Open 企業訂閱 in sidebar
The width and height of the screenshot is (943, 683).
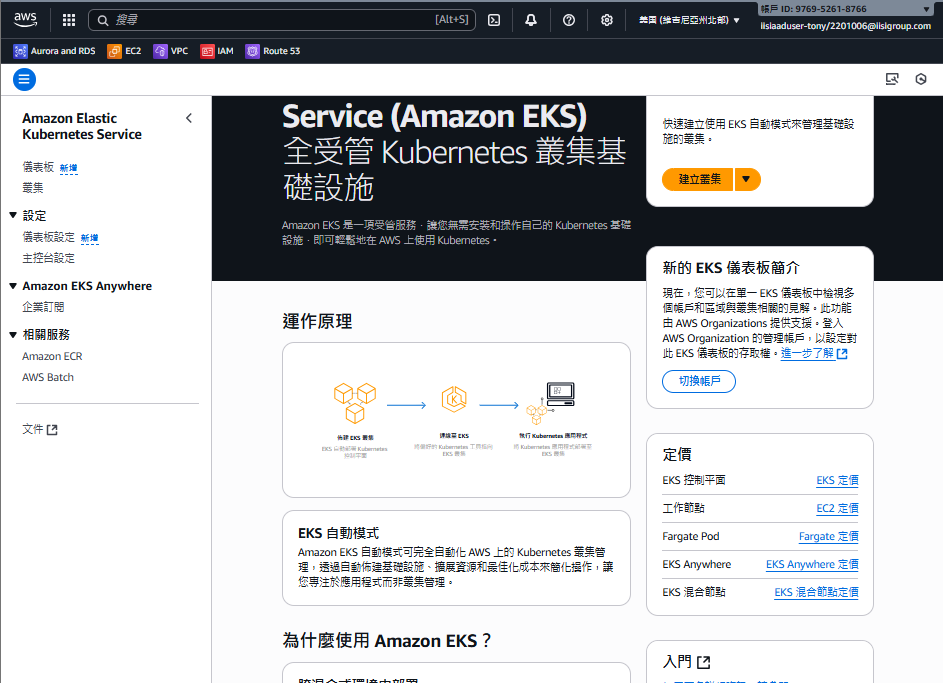(x=43, y=307)
